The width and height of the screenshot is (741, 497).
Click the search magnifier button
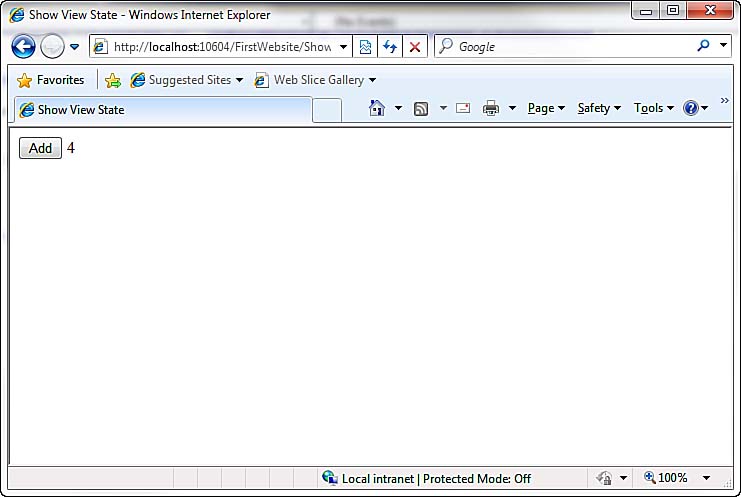[703, 46]
